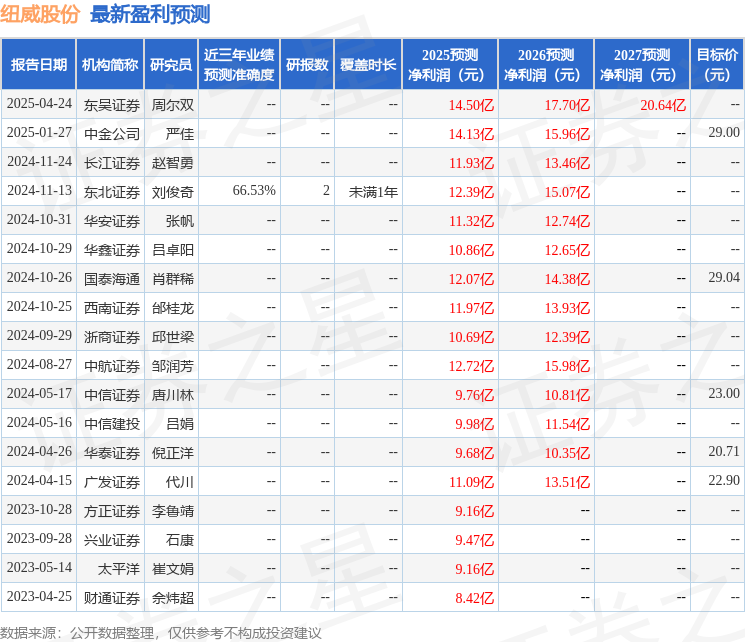The height and width of the screenshot is (642, 745).
Task: Click the 2027预测净利润 header
Action: tap(642, 65)
